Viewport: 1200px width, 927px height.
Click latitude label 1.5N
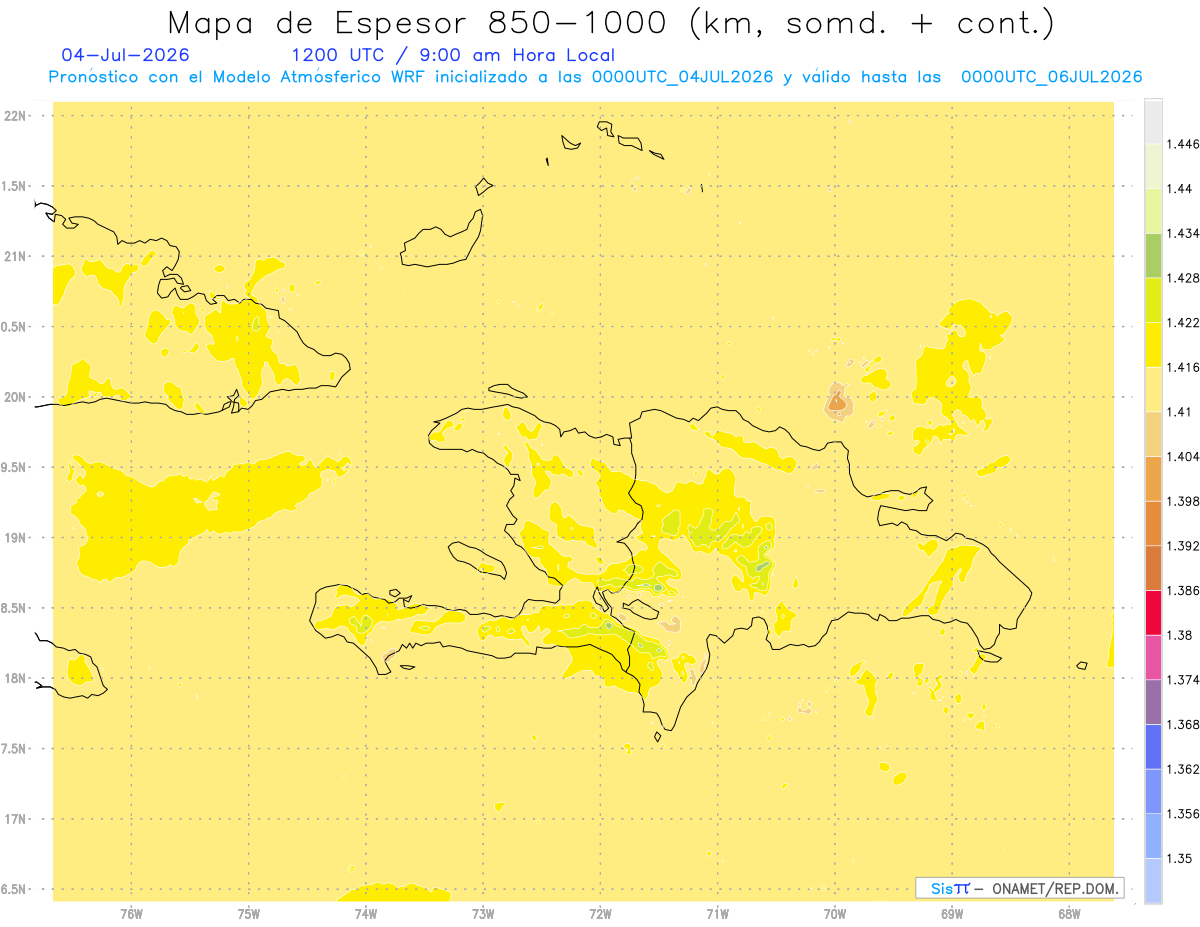click(14, 186)
